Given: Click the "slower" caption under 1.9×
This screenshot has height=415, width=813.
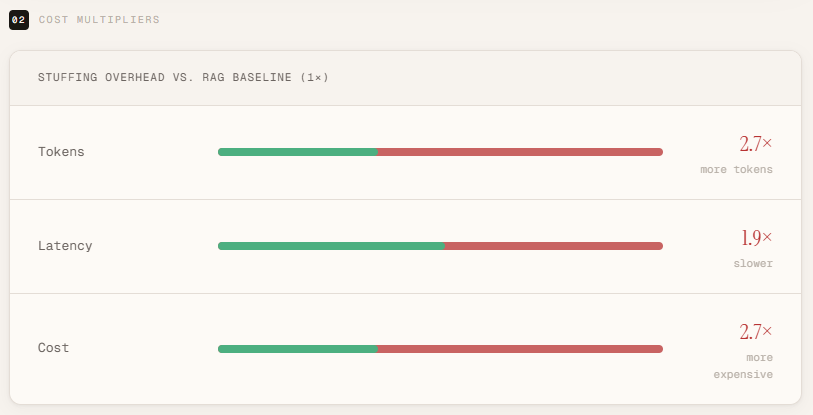Looking at the screenshot, I should [x=752, y=264].
